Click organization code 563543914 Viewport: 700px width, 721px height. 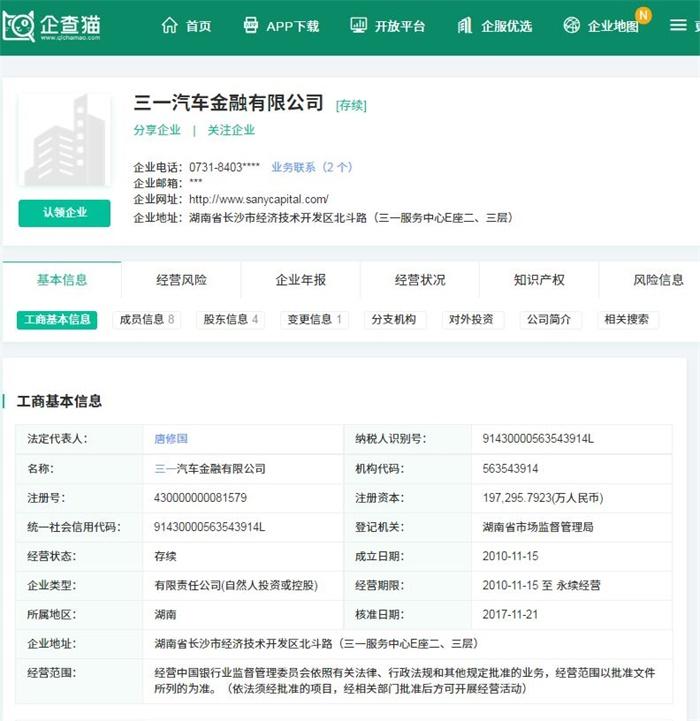coord(510,469)
